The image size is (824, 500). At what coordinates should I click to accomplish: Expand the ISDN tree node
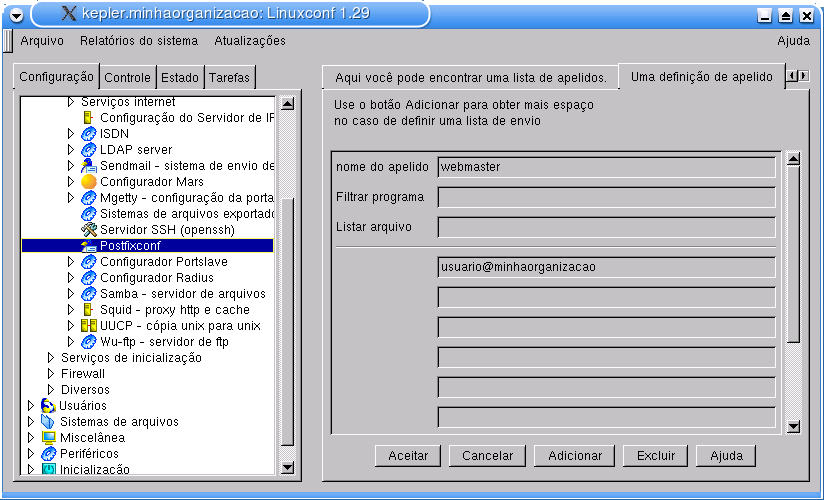pyautogui.click(x=71, y=134)
